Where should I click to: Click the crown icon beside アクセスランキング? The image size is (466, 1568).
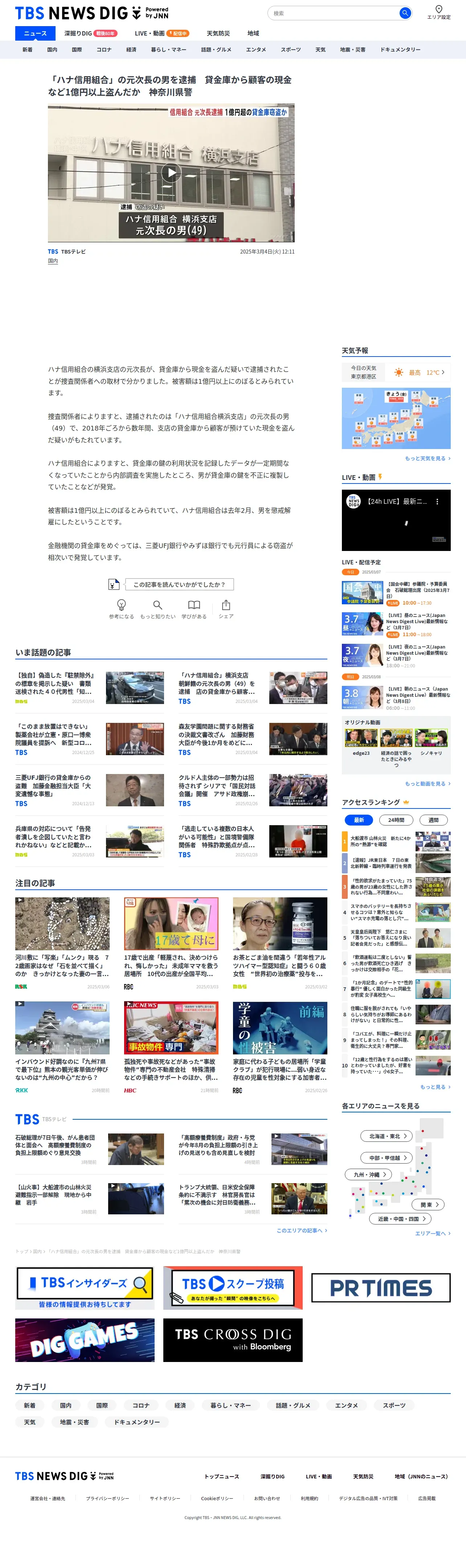(x=406, y=802)
